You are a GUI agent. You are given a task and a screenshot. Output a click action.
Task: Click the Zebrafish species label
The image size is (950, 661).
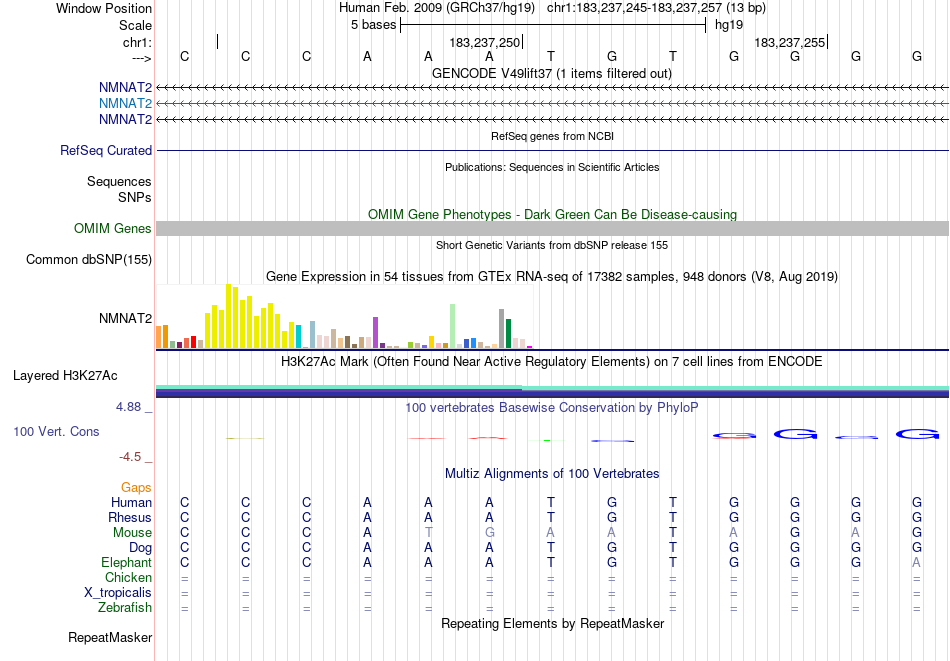(125, 607)
